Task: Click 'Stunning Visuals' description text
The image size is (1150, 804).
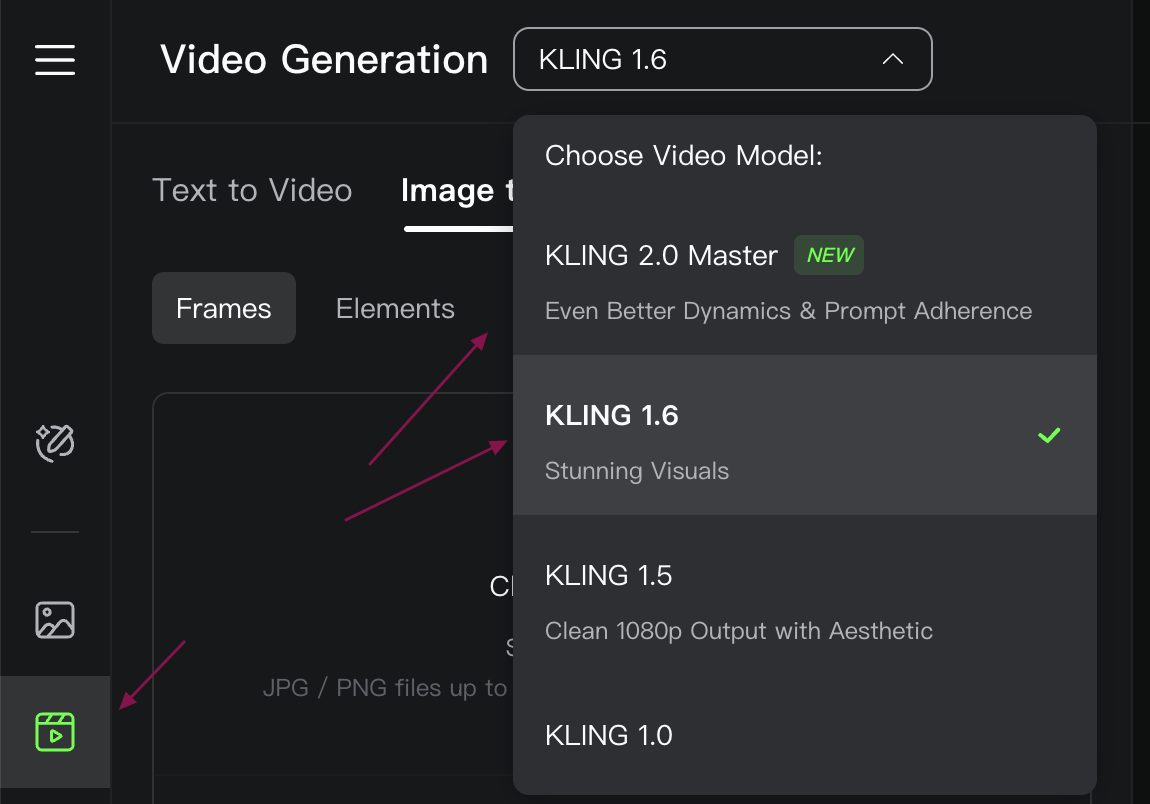Action: (637, 471)
